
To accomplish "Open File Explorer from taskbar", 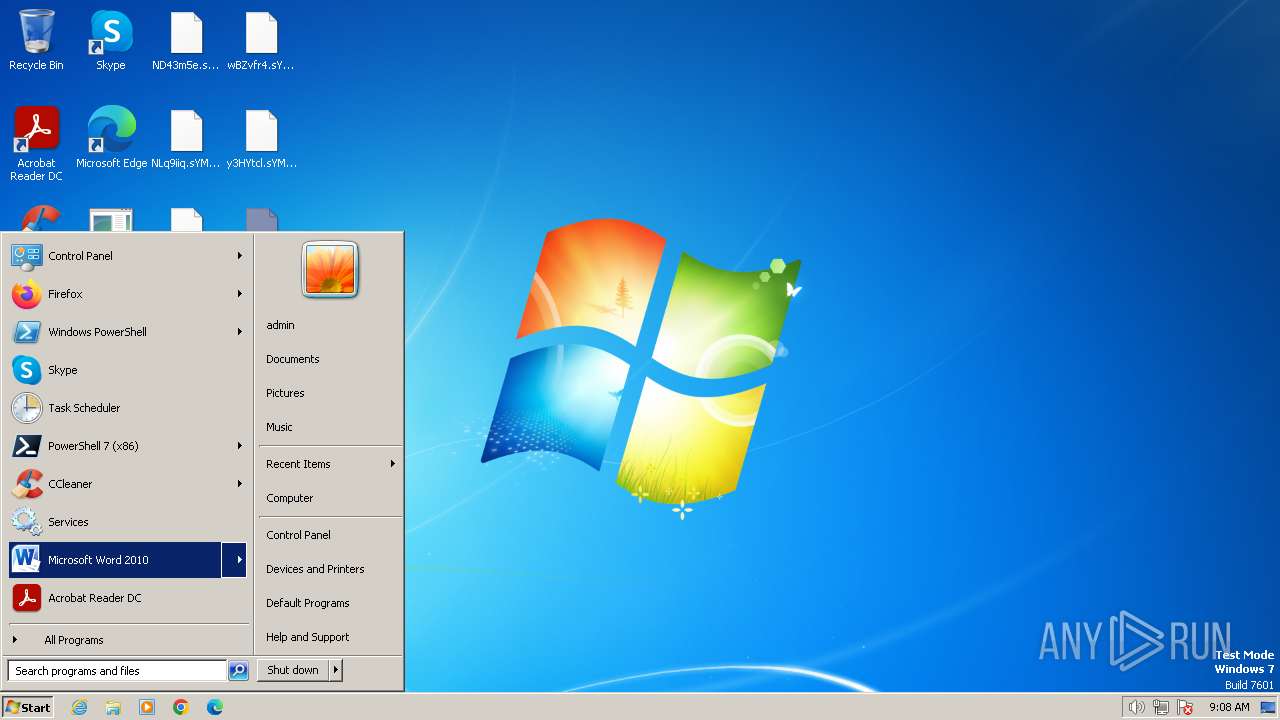I will 113,707.
